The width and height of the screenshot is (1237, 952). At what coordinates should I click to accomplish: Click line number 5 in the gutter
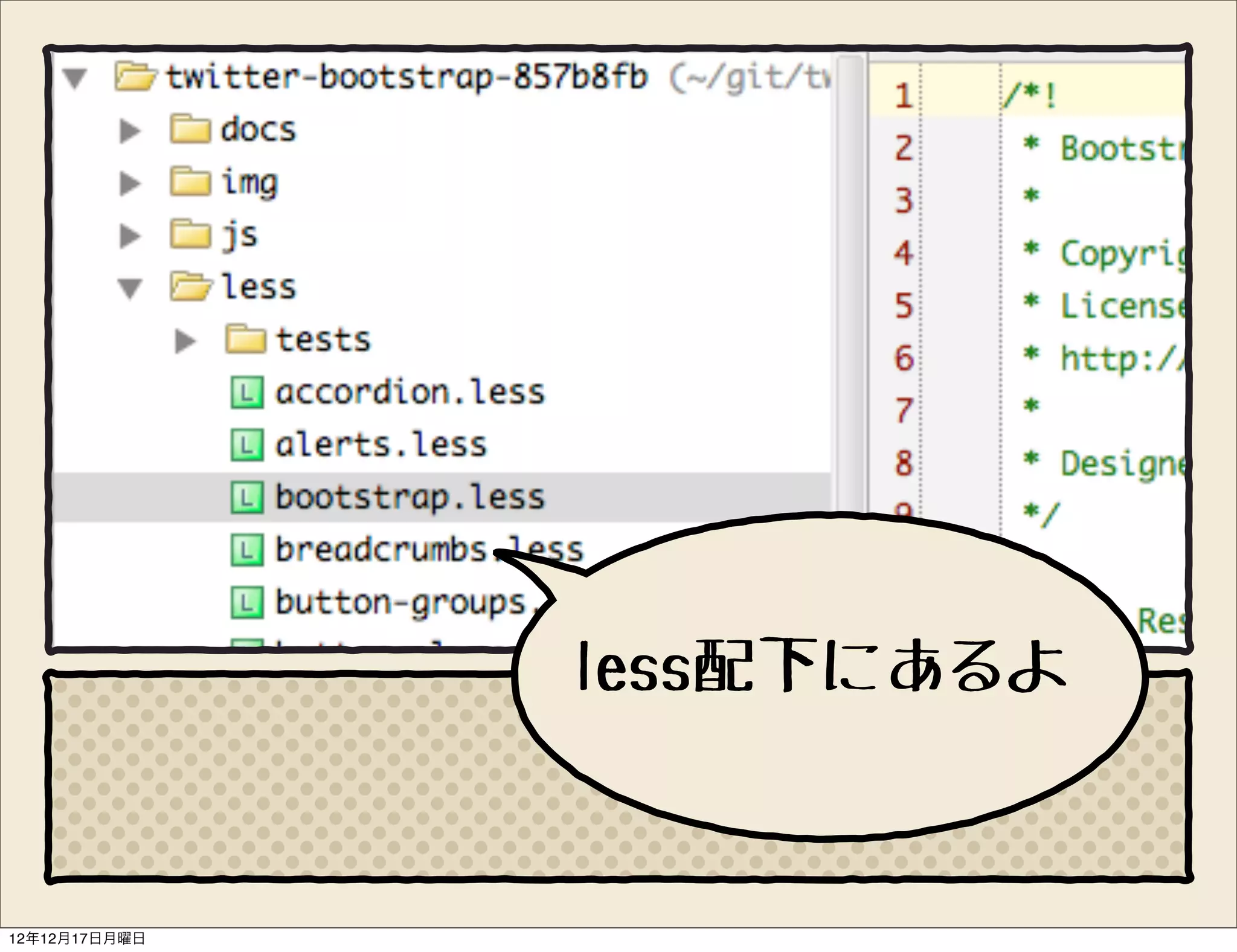903,306
